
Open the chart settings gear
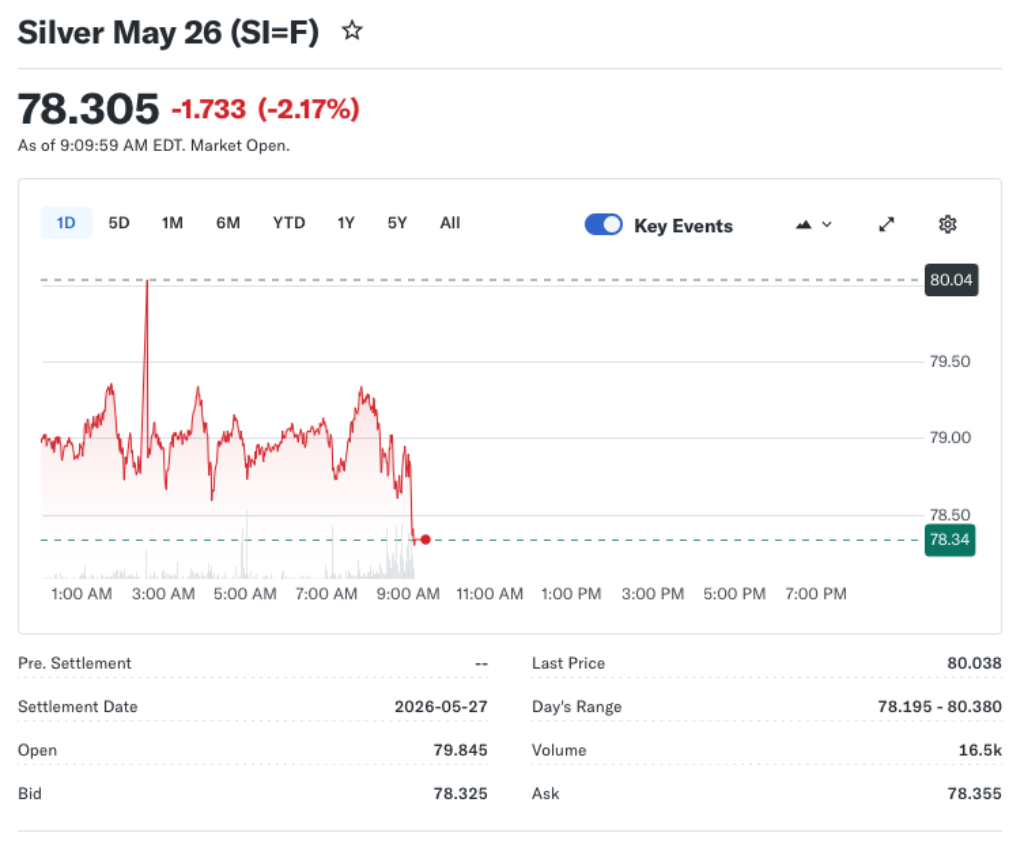(947, 225)
